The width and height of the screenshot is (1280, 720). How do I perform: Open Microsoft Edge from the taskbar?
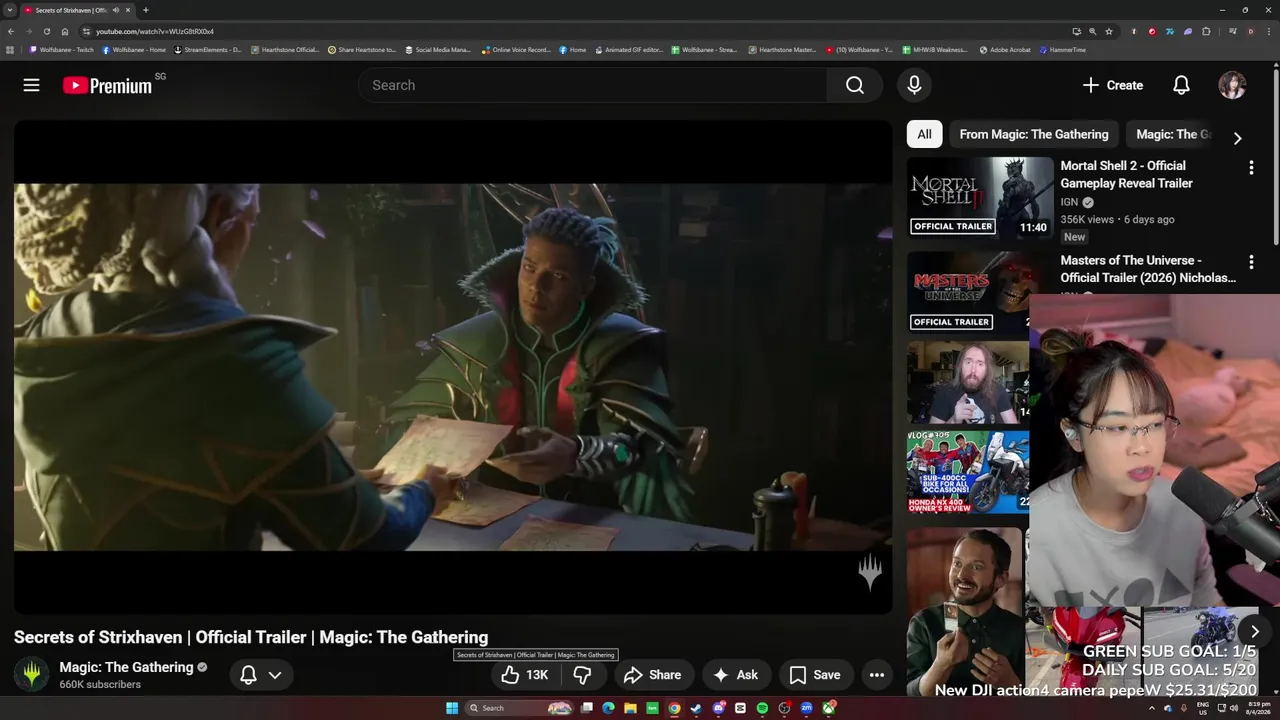608,708
